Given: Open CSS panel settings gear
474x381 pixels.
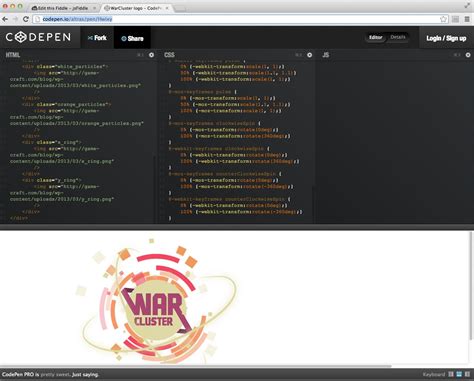Looking at the screenshot, I should (x=310, y=55).
